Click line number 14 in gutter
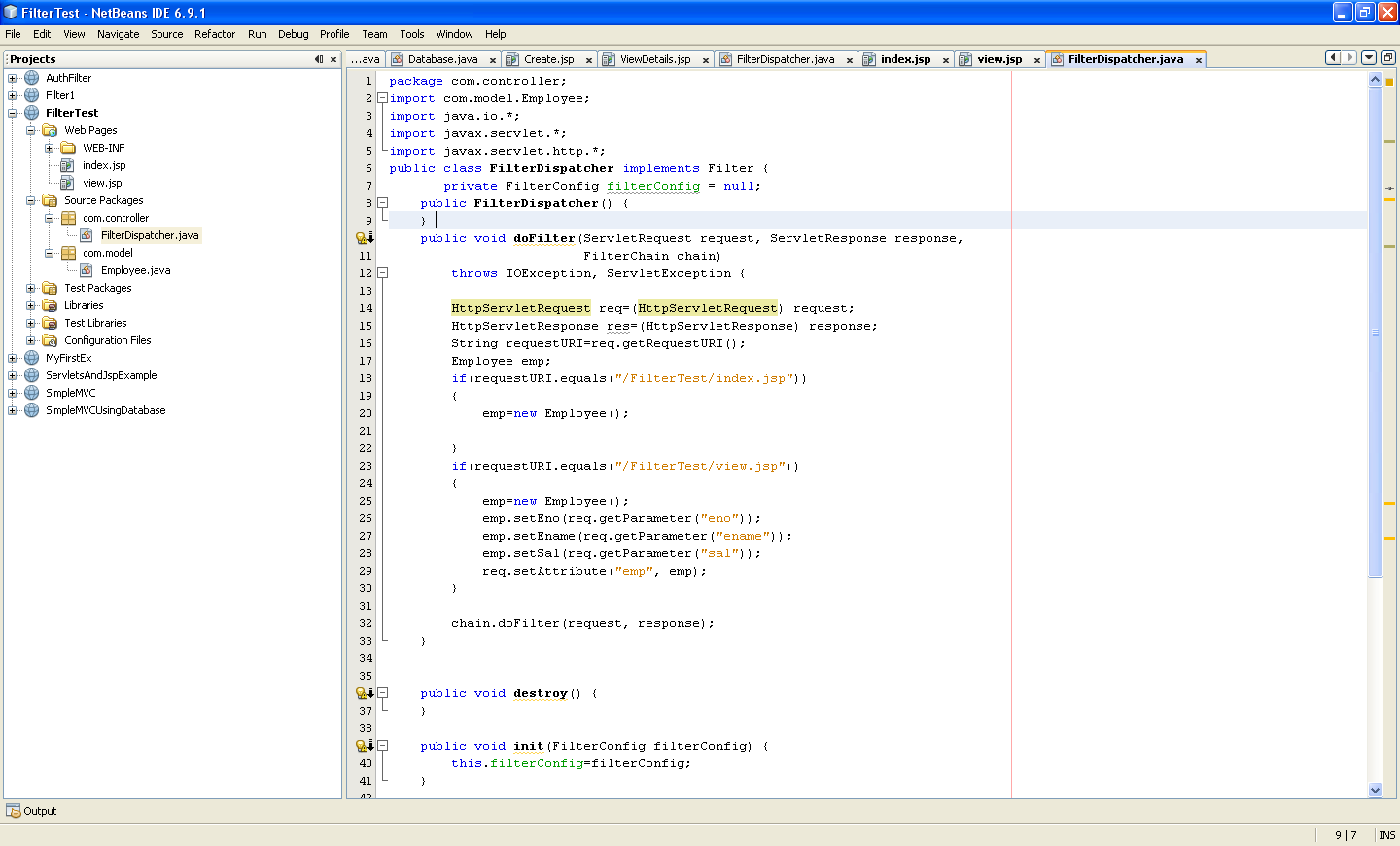This screenshot has height=846, width=1400. (366, 308)
